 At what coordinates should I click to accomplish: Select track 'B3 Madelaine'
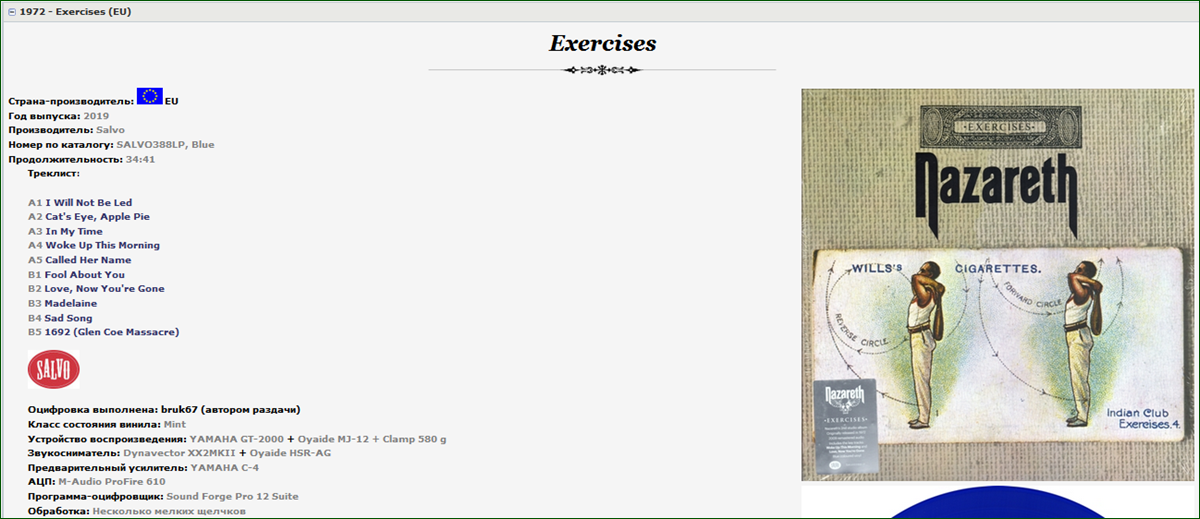pos(62,303)
